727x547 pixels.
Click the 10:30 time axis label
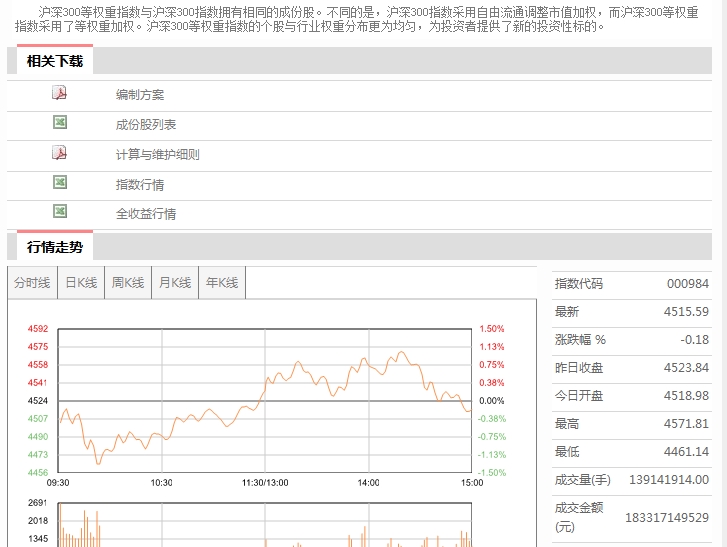[x=161, y=483]
